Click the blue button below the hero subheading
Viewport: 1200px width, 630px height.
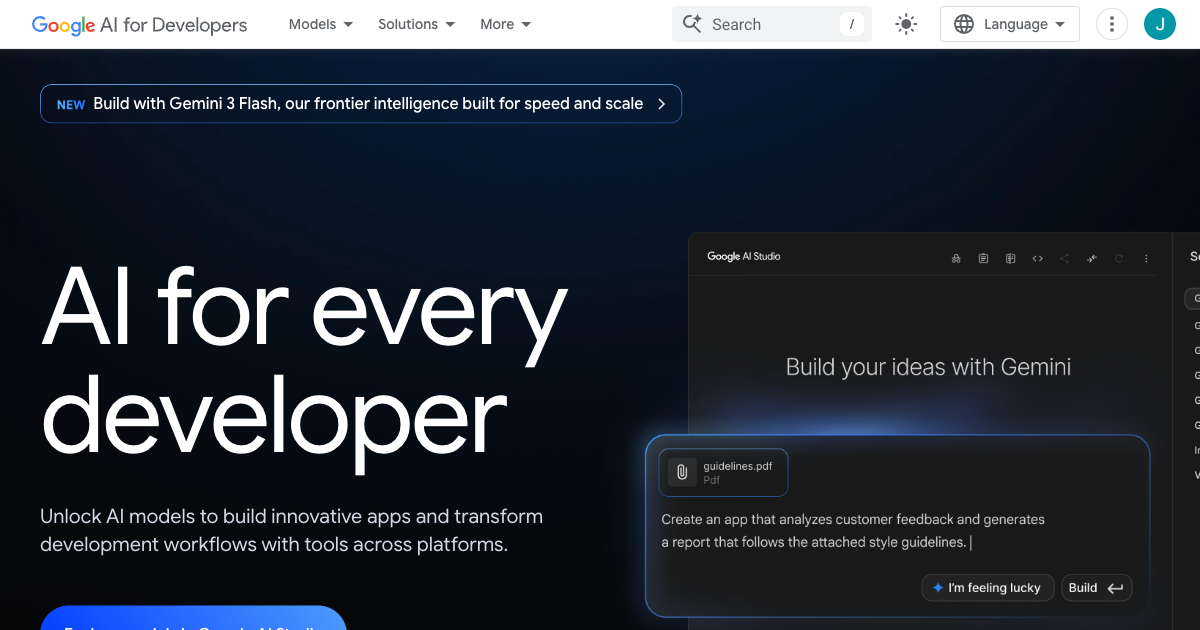pos(193,618)
